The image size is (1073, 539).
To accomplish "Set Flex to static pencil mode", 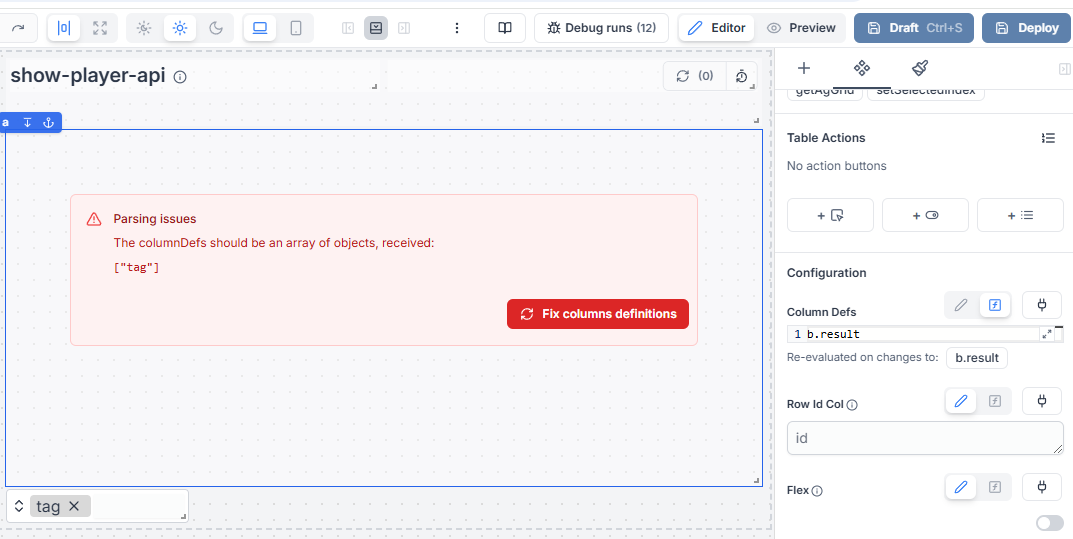I will click(961, 487).
